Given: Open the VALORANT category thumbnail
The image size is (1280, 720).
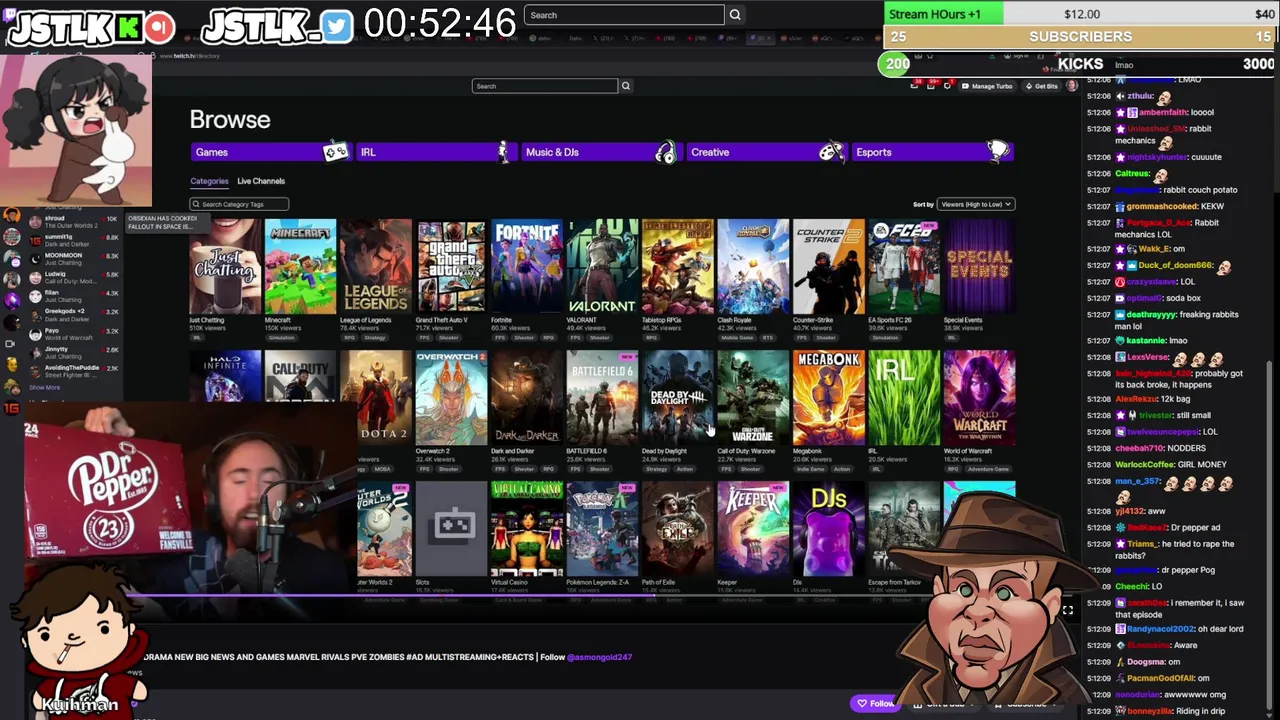Looking at the screenshot, I should click(602, 267).
